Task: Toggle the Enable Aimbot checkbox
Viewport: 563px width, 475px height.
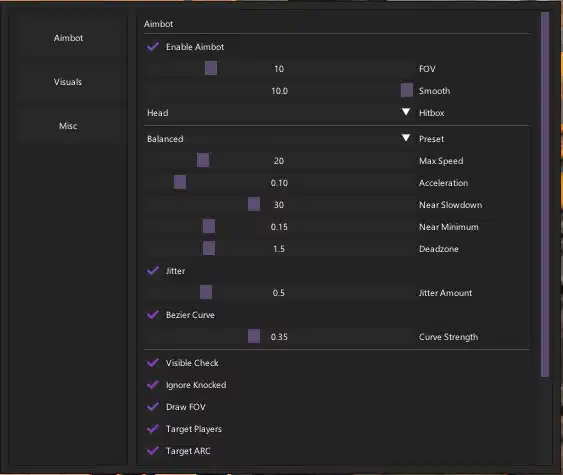Action: point(153,47)
